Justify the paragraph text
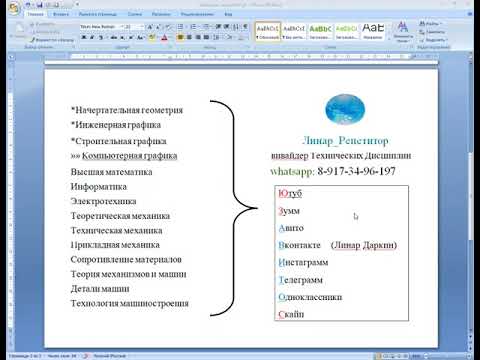480x360 pixels. [x=206, y=37]
